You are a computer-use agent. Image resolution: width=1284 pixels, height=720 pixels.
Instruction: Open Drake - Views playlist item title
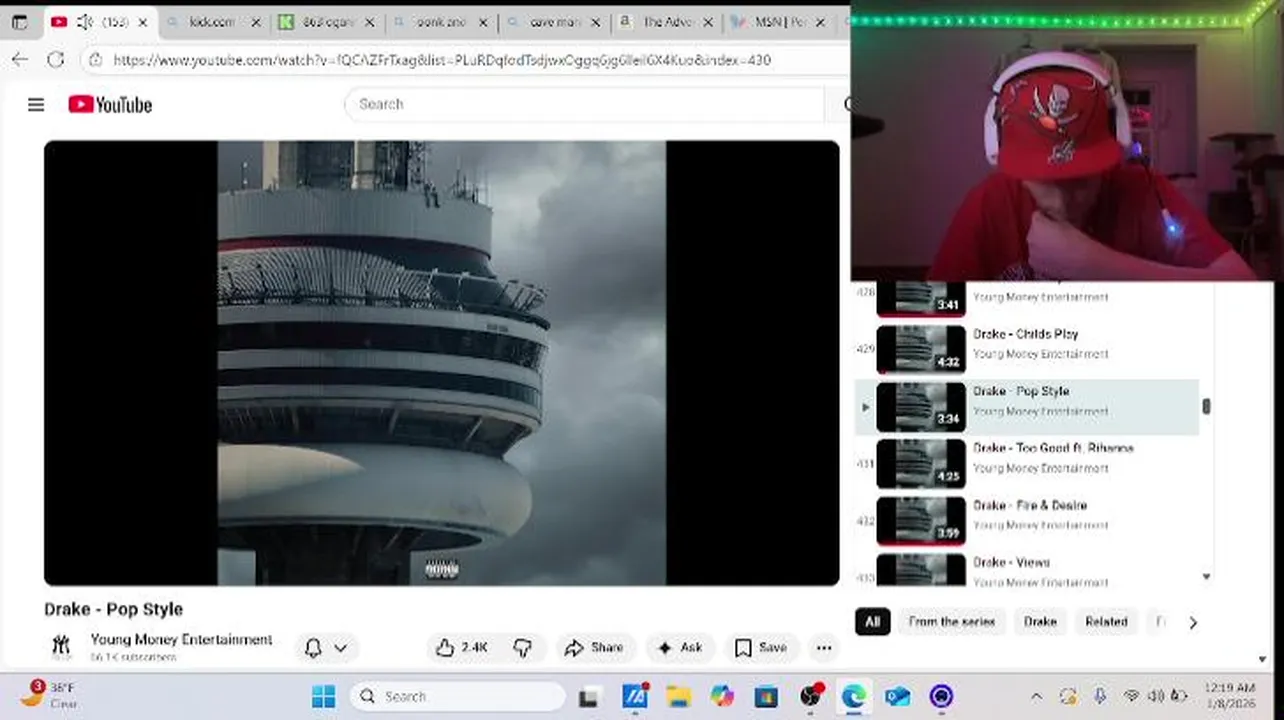point(1011,563)
